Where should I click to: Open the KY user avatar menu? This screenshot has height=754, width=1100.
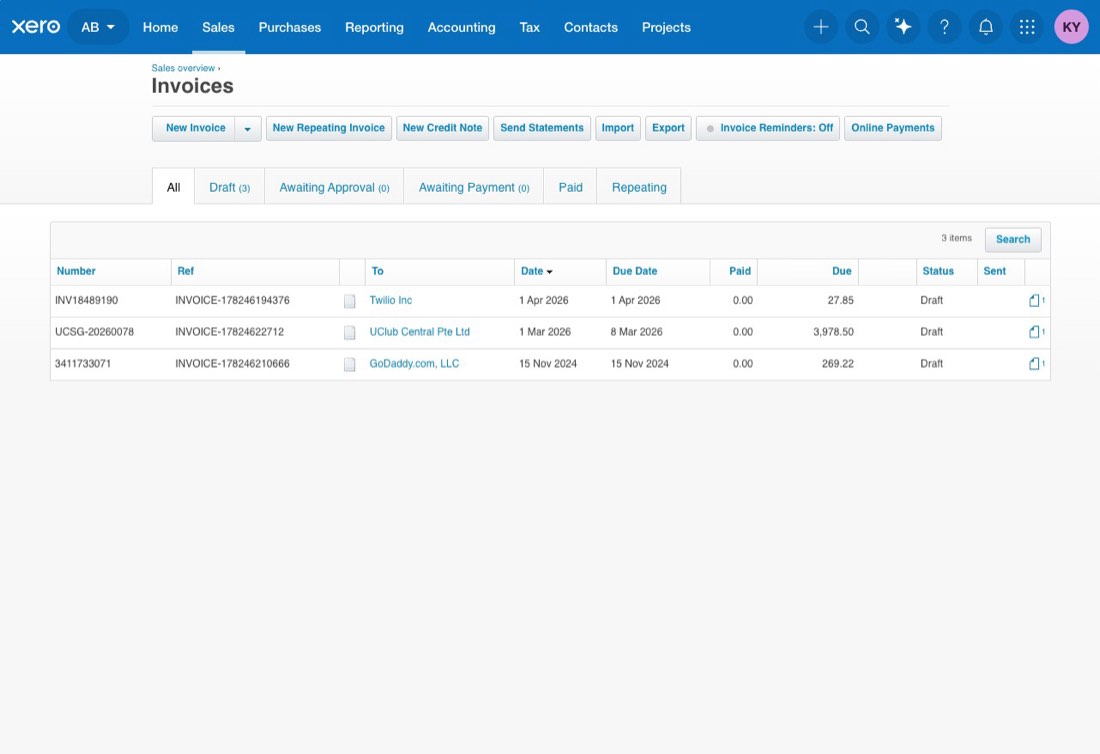[x=1071, y=27]
